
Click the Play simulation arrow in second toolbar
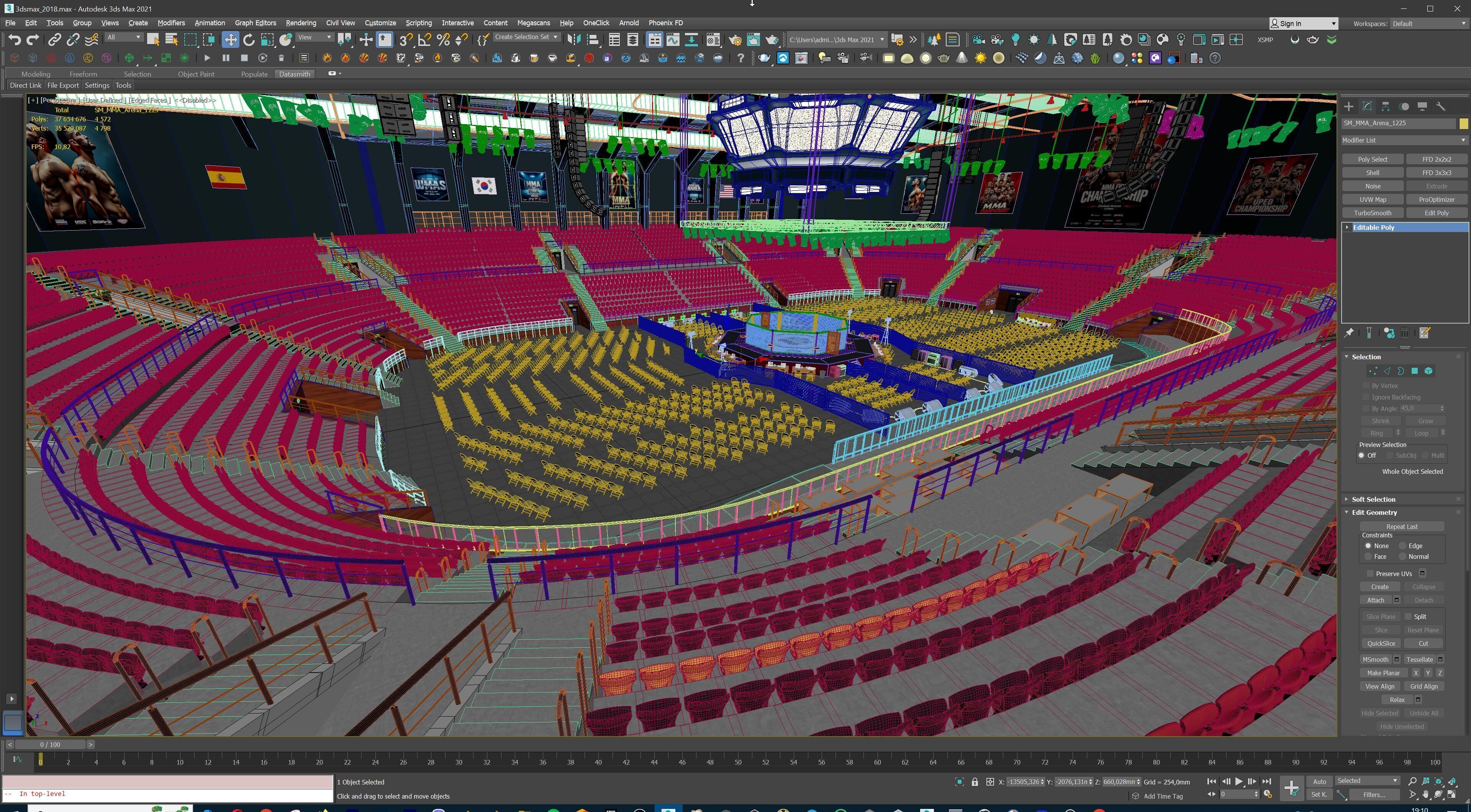click(x=207, y=58)
